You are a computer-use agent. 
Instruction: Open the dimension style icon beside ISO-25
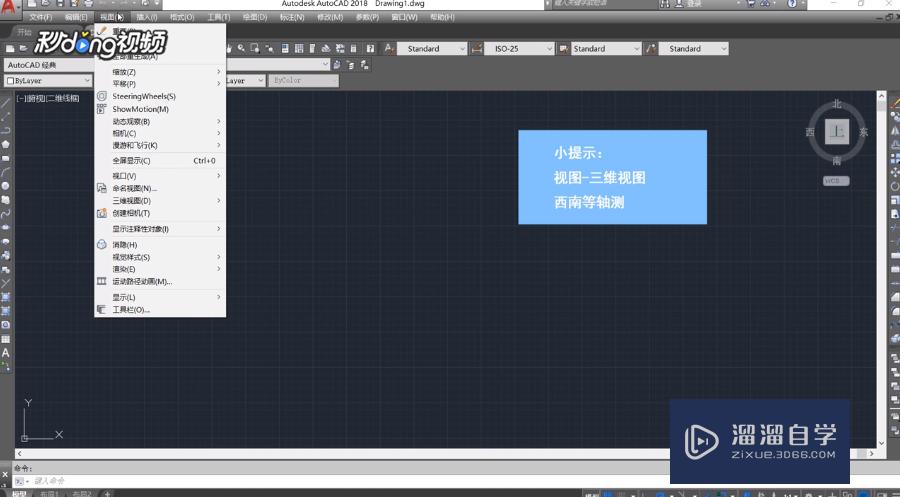coord(477,49)
